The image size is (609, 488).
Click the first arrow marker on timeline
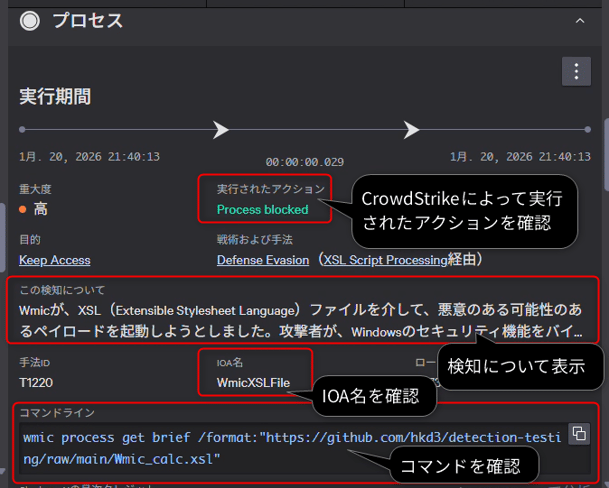pyautogui.click(x=221, y=129)
